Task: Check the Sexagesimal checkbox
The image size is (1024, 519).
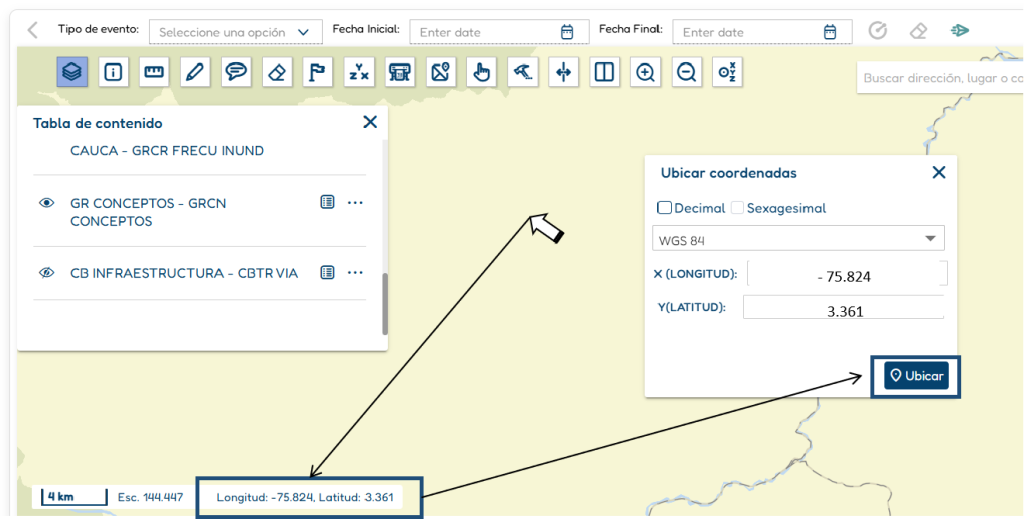Action: [x=737, y=208]
